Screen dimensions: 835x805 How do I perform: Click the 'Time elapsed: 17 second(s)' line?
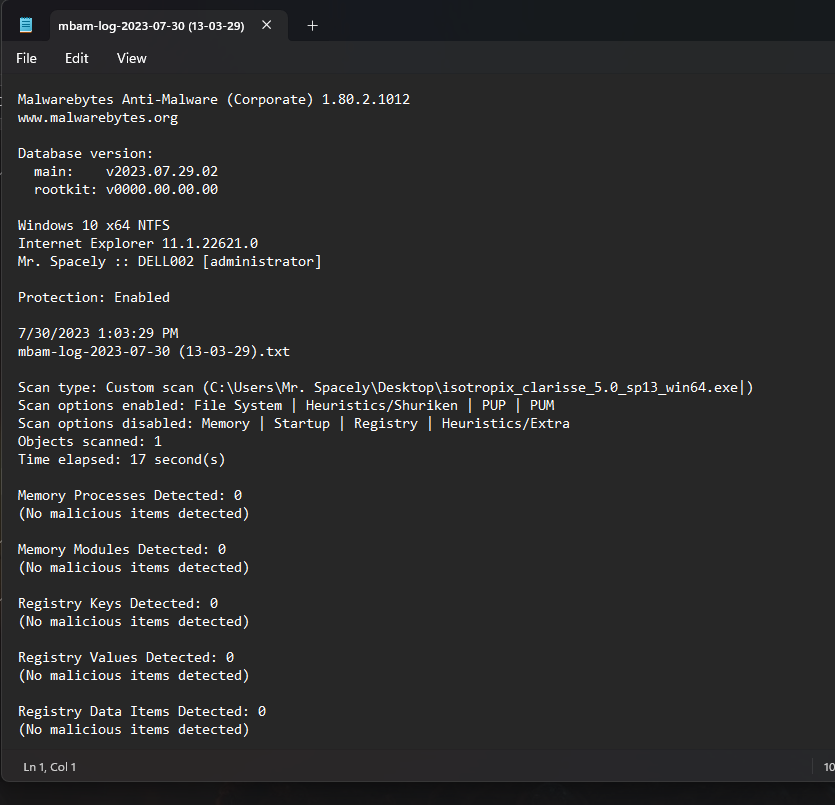[x=121, y=459]
